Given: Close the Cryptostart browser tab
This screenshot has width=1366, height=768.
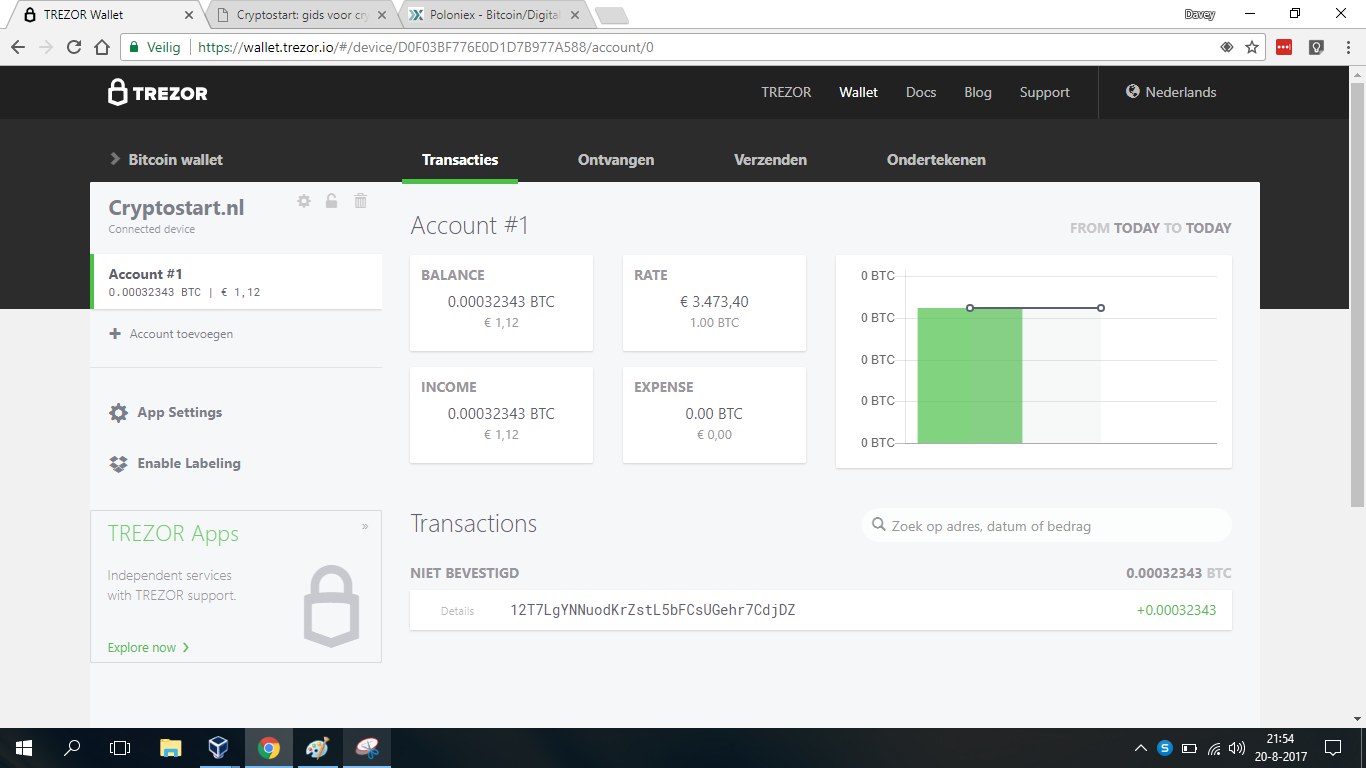Looking at the screenshot, I should pyautogui.click(x=381, y=15).
